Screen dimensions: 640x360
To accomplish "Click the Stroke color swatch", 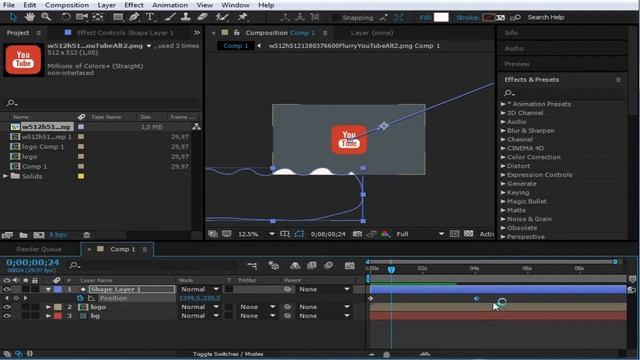I will 489,17.
